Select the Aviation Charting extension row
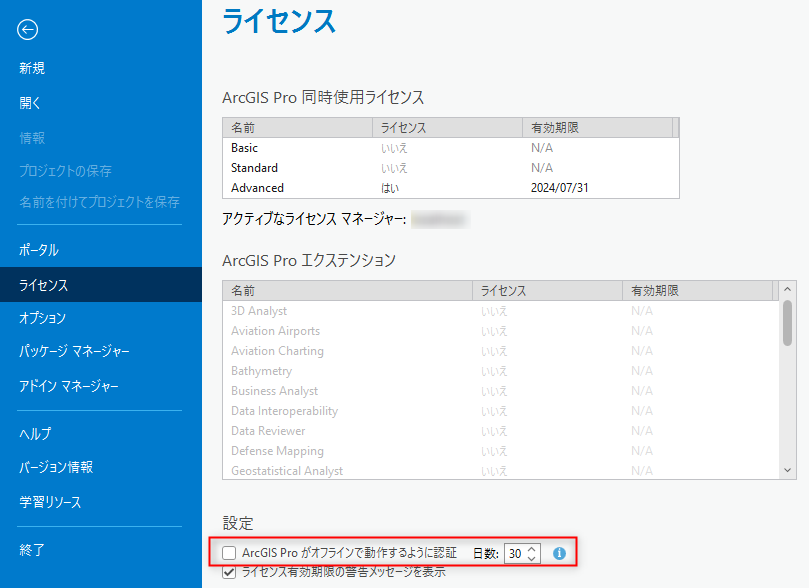 pos(500,351)
